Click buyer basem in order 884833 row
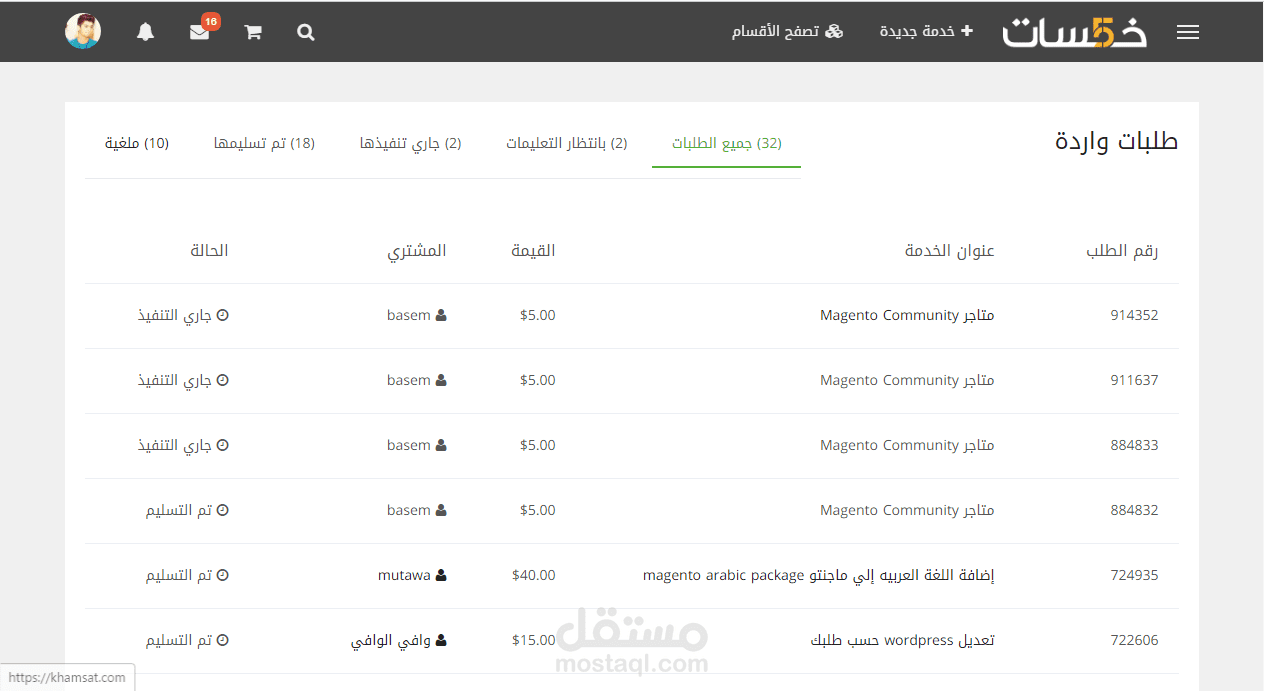The height and width of the screenshot is (691, 1264). (x=417, y=445)
